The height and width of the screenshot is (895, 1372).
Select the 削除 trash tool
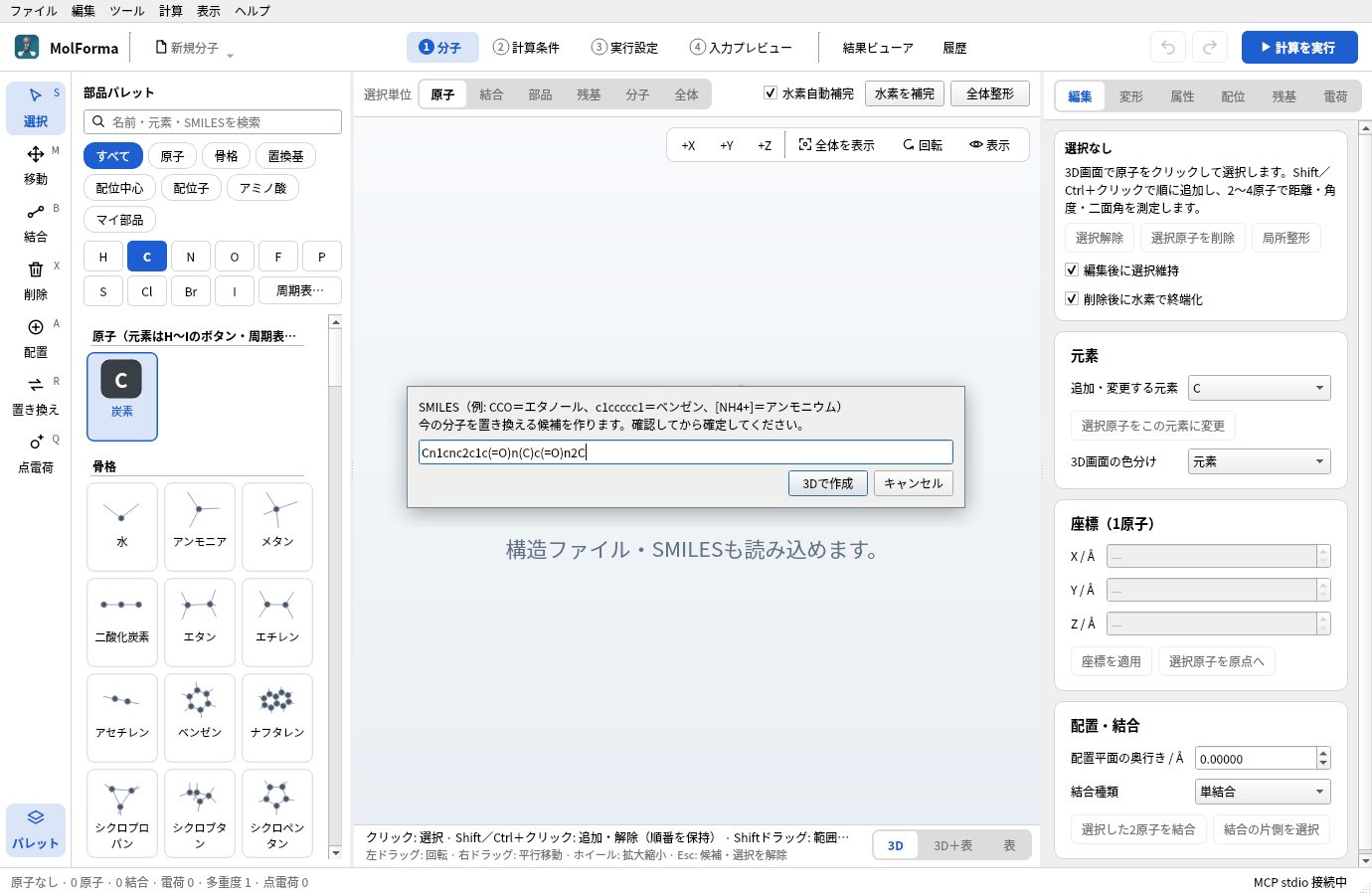[36, 280]
